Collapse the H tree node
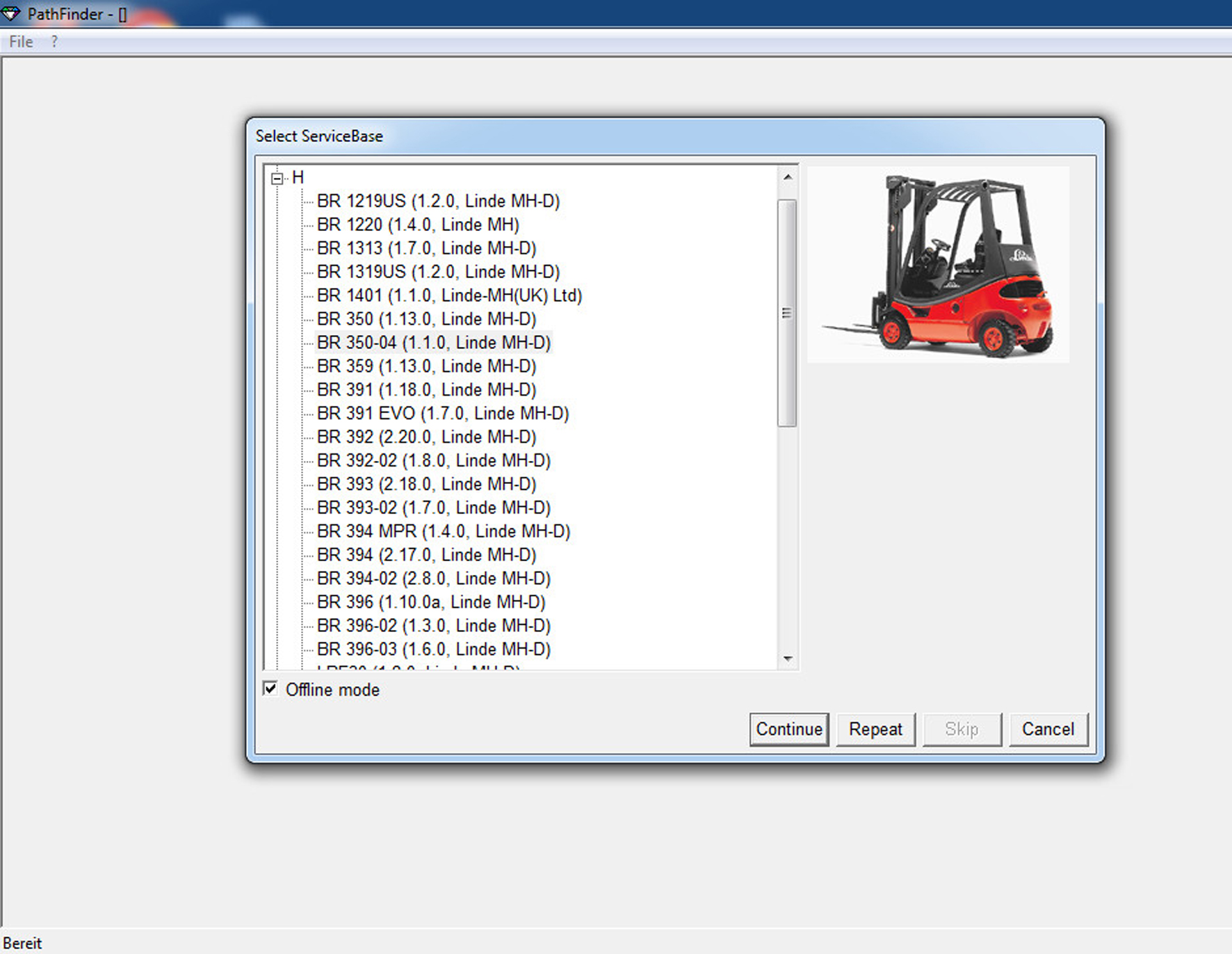 coord(277,178)
